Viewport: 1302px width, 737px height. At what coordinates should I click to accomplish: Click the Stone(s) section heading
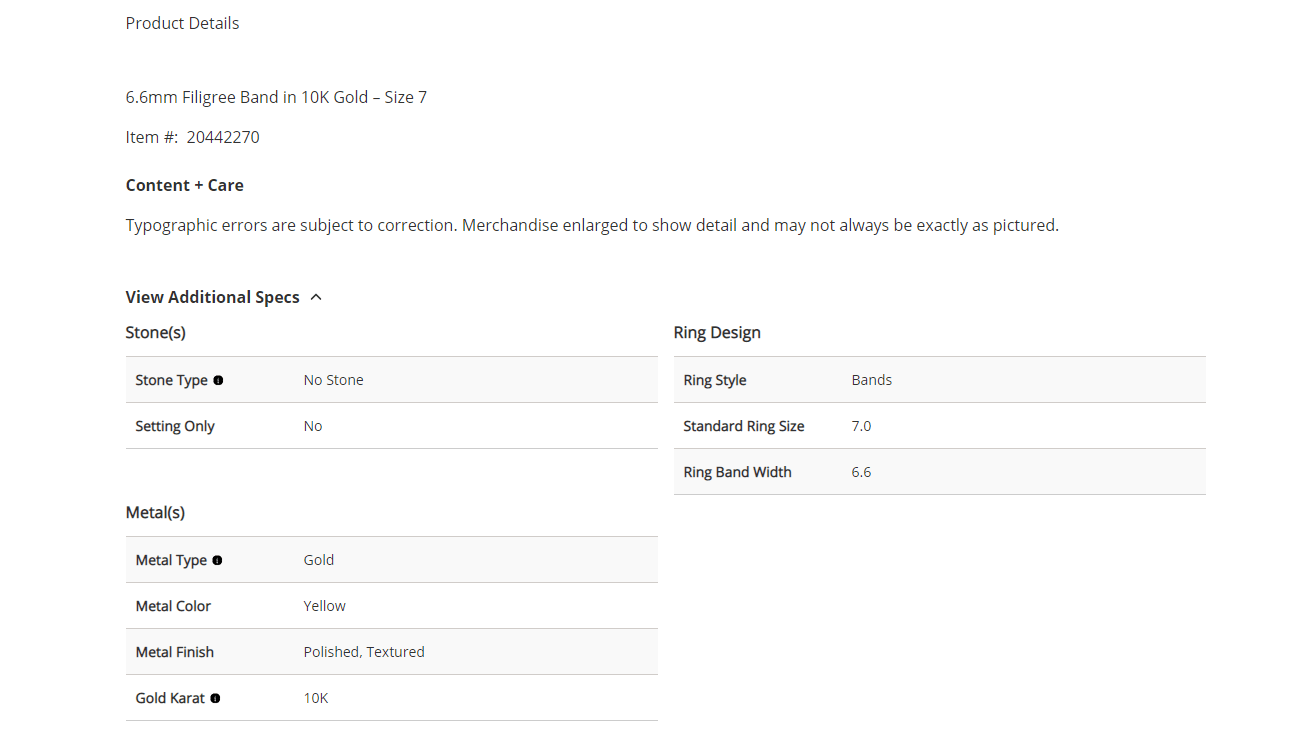tap(155, 332)
